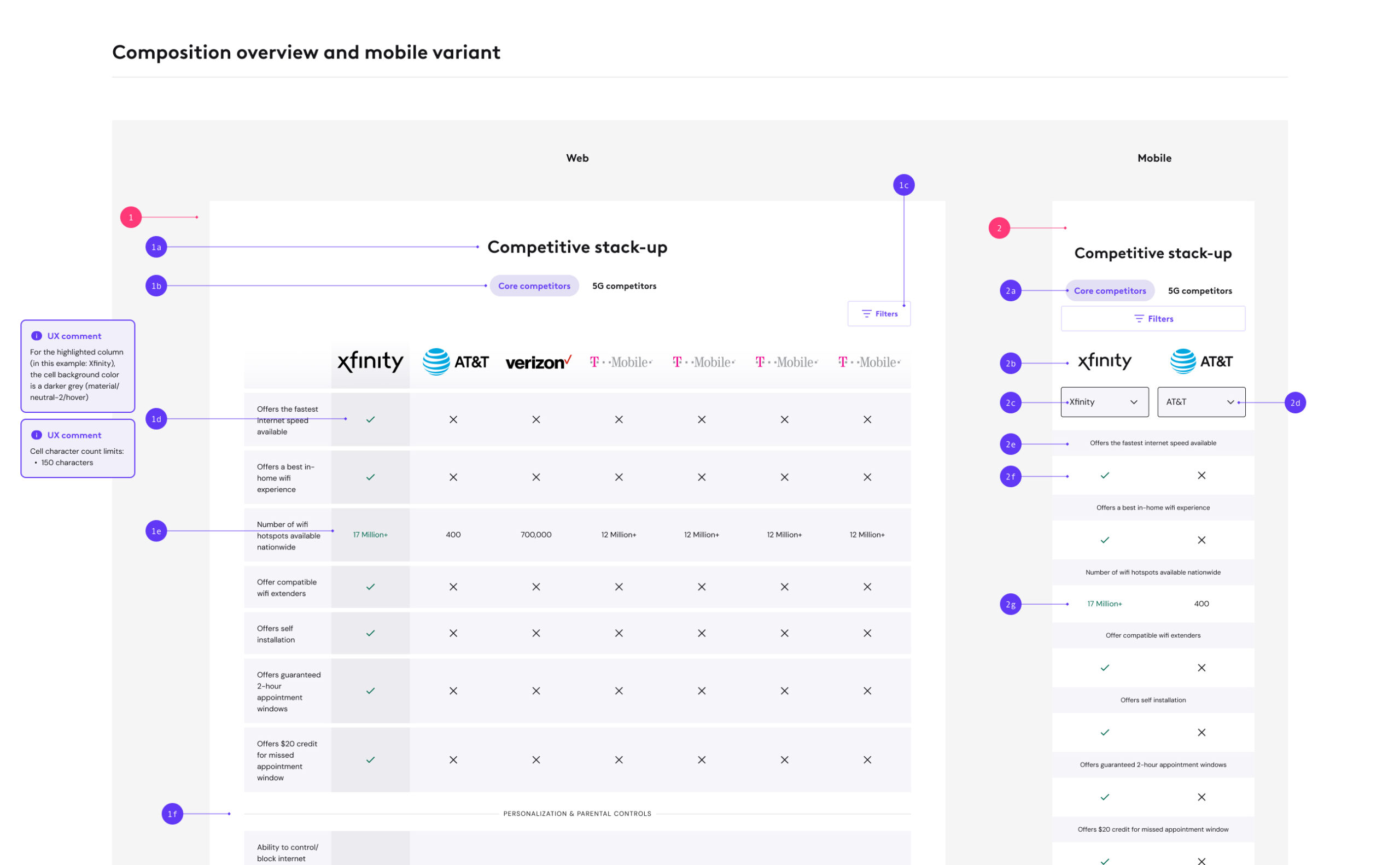Click the 'Web' column title
Image resolution: width=1400 pixels, height=865 pixels.
click(577, 158)
